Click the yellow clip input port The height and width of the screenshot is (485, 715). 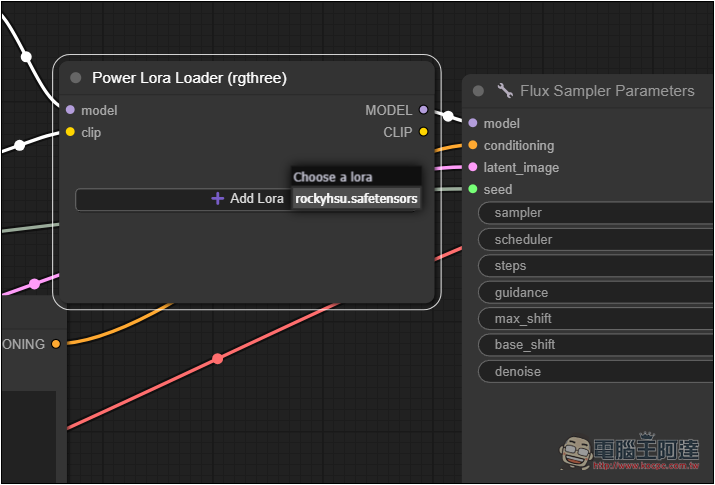[x=70, y=132]
